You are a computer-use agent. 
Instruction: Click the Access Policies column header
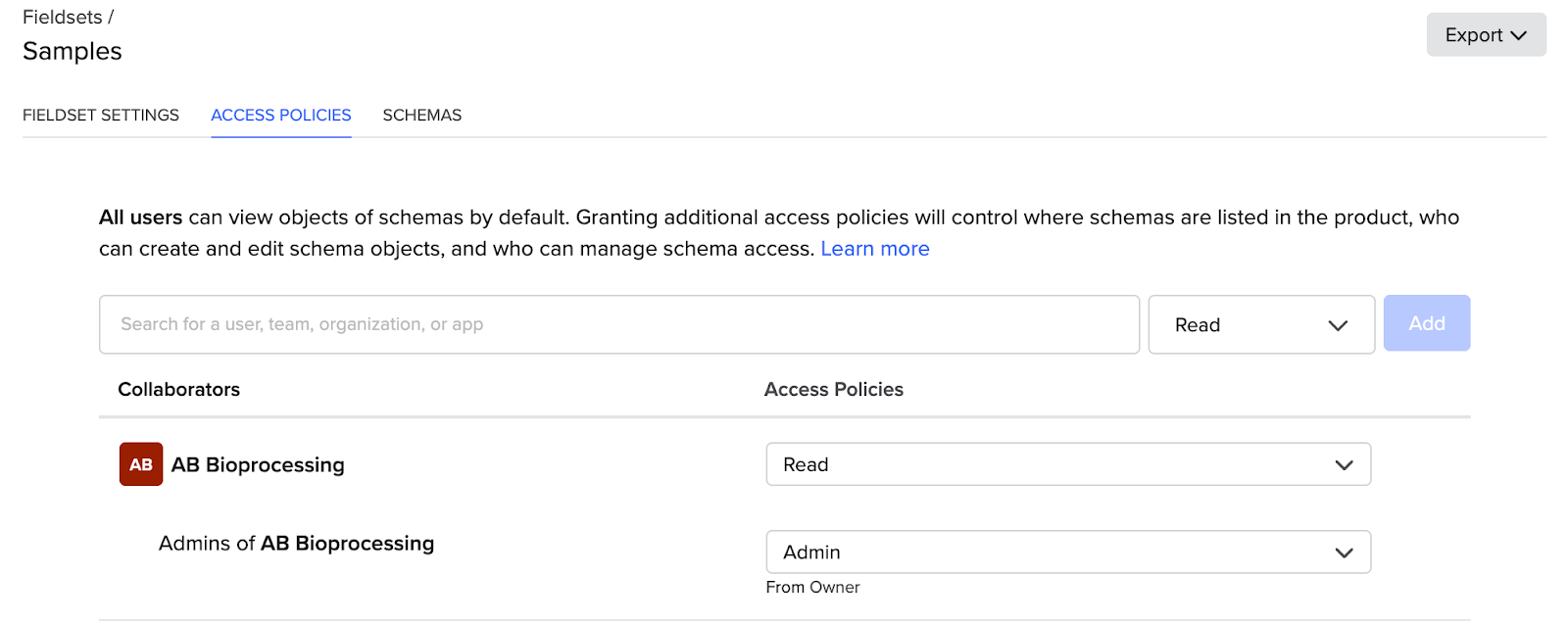pos(833,389)
